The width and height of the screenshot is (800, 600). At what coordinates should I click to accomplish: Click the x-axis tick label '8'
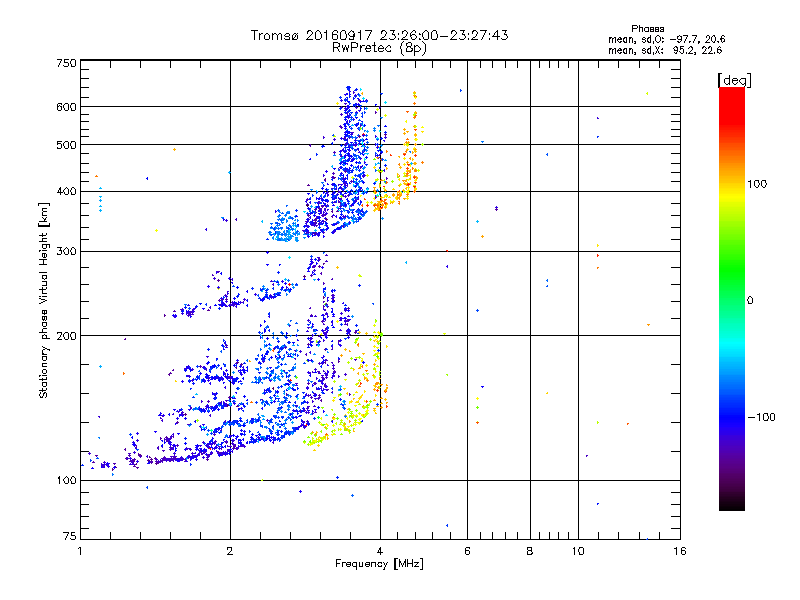coord(530,551)
